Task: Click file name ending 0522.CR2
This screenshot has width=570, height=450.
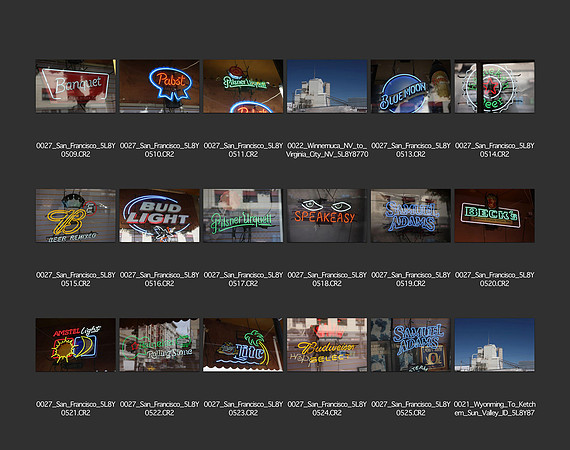Action: point(159,409)
